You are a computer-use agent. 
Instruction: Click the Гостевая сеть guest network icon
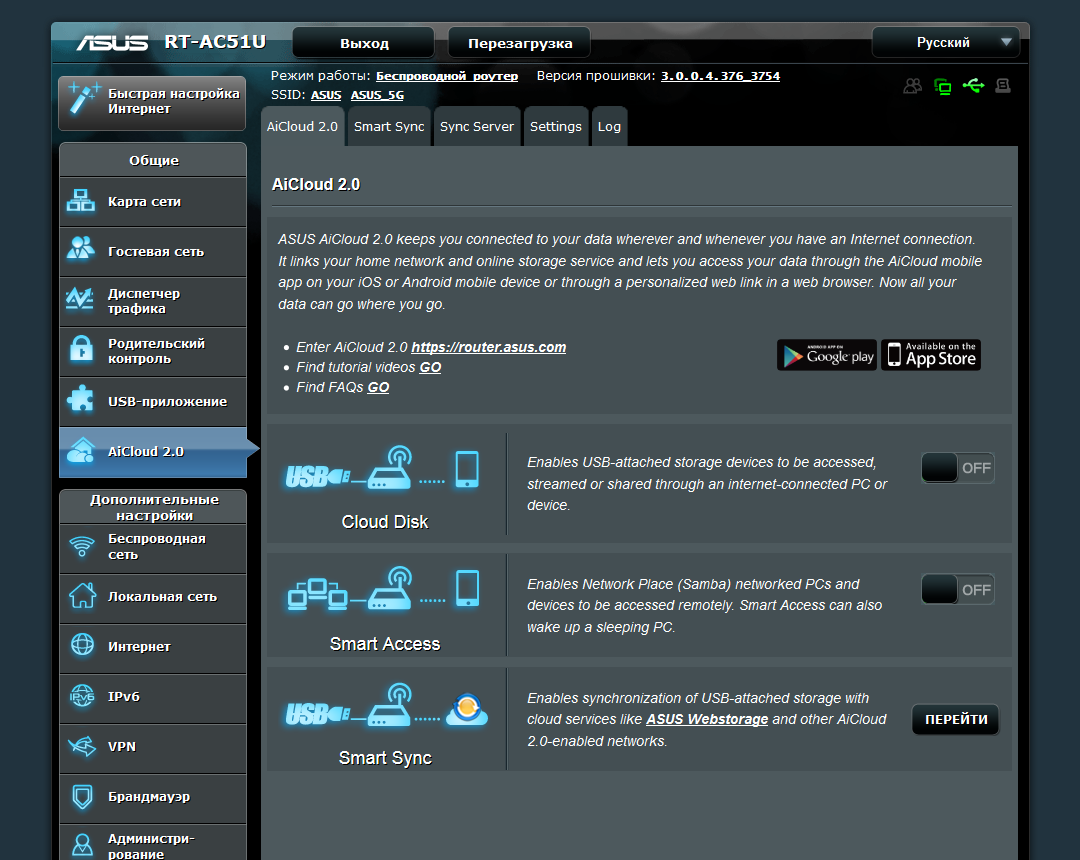(81, 249)
